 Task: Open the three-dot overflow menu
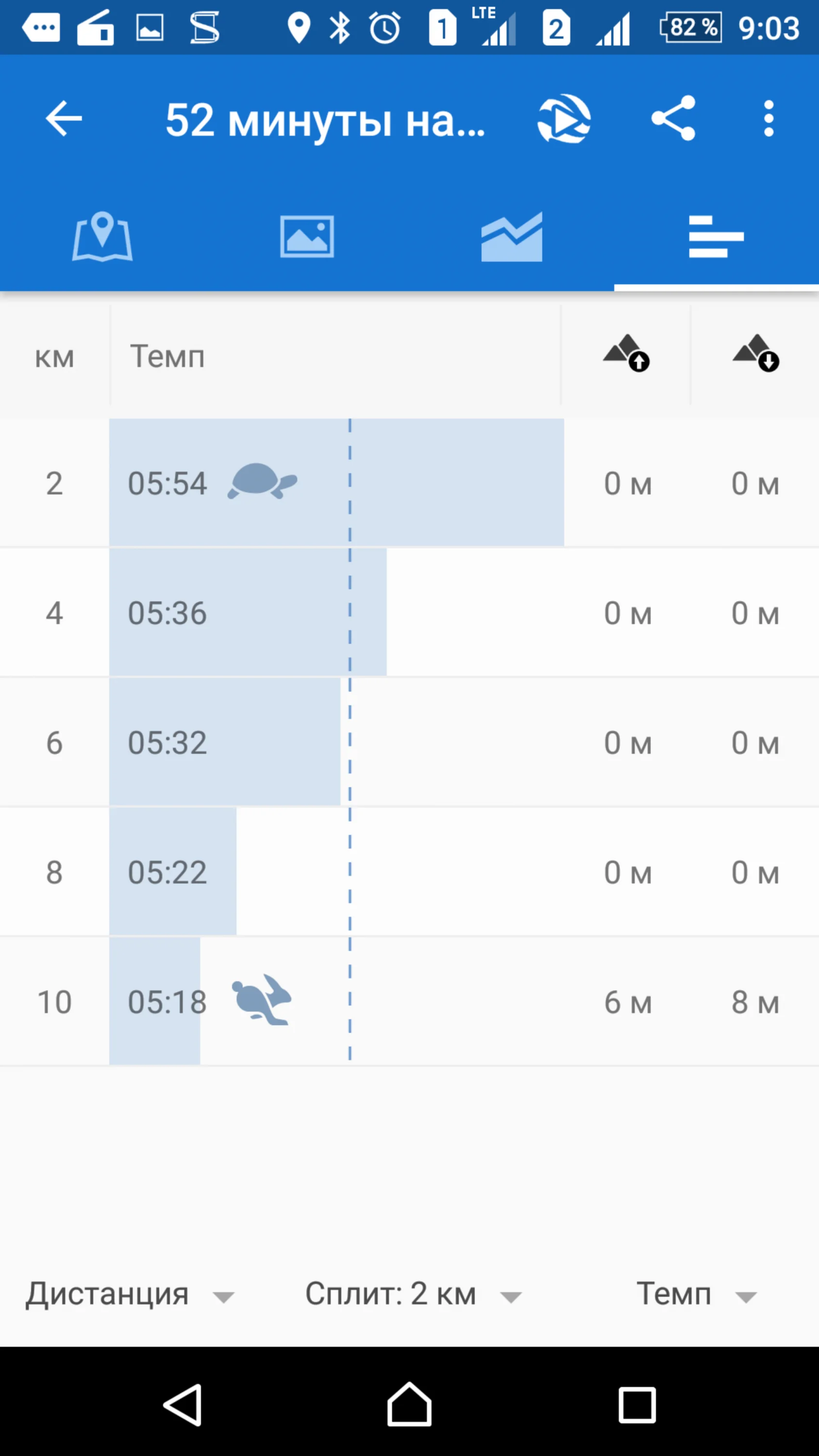768,119
